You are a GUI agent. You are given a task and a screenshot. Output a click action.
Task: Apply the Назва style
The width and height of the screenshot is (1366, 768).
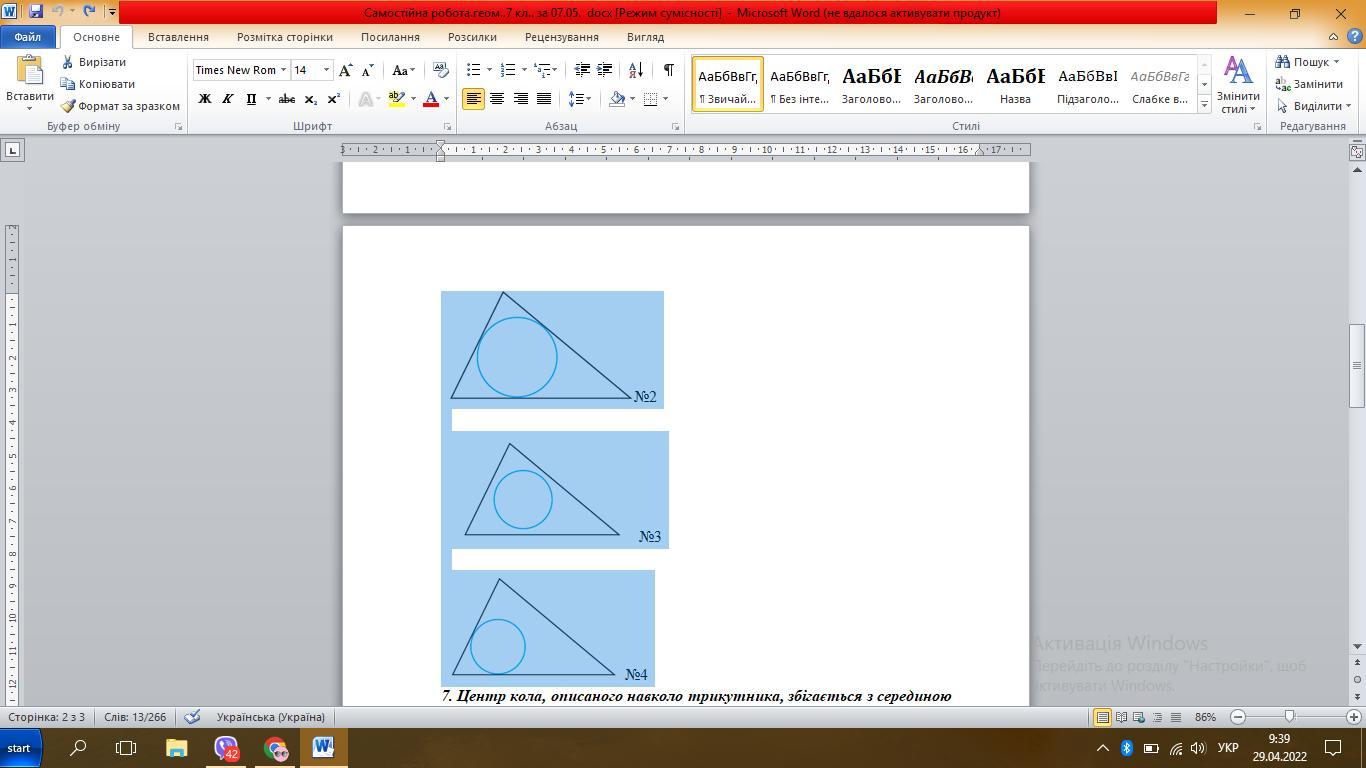pos(1015,84)
